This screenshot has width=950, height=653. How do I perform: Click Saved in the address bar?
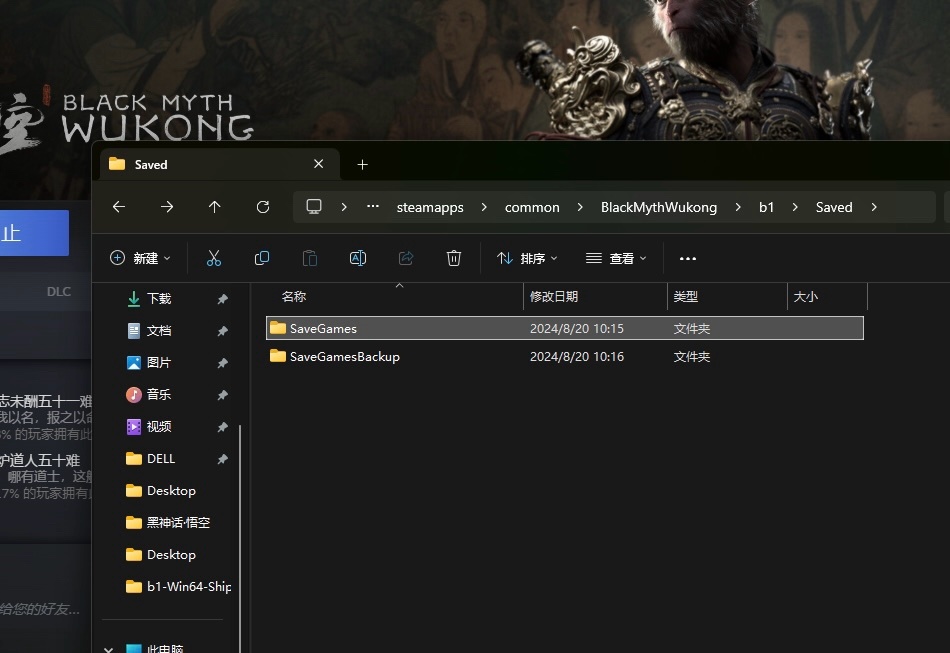click(x=834, y=207)
